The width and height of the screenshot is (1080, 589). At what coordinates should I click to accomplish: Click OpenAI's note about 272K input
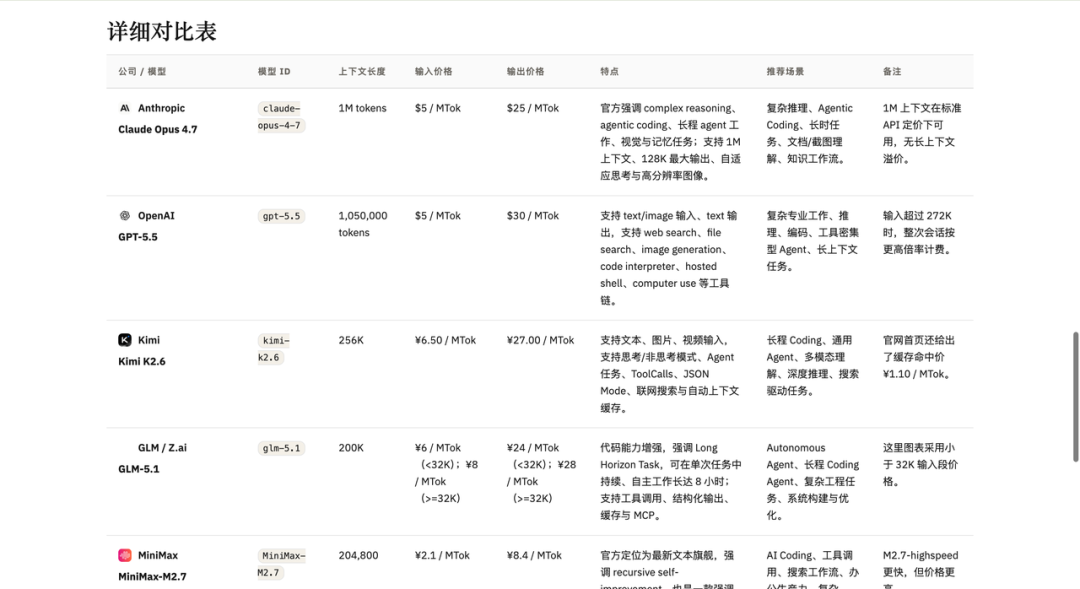pos(920,233)
